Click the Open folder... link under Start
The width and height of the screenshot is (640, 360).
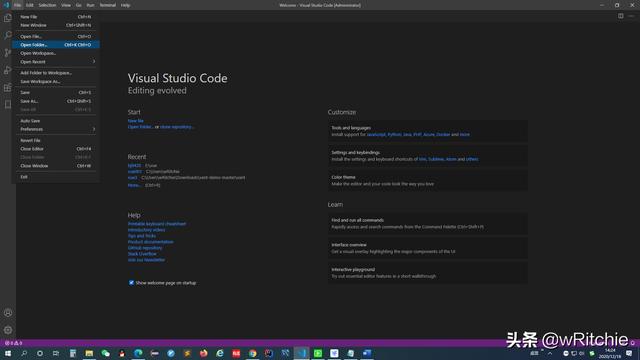pos(140,127)
